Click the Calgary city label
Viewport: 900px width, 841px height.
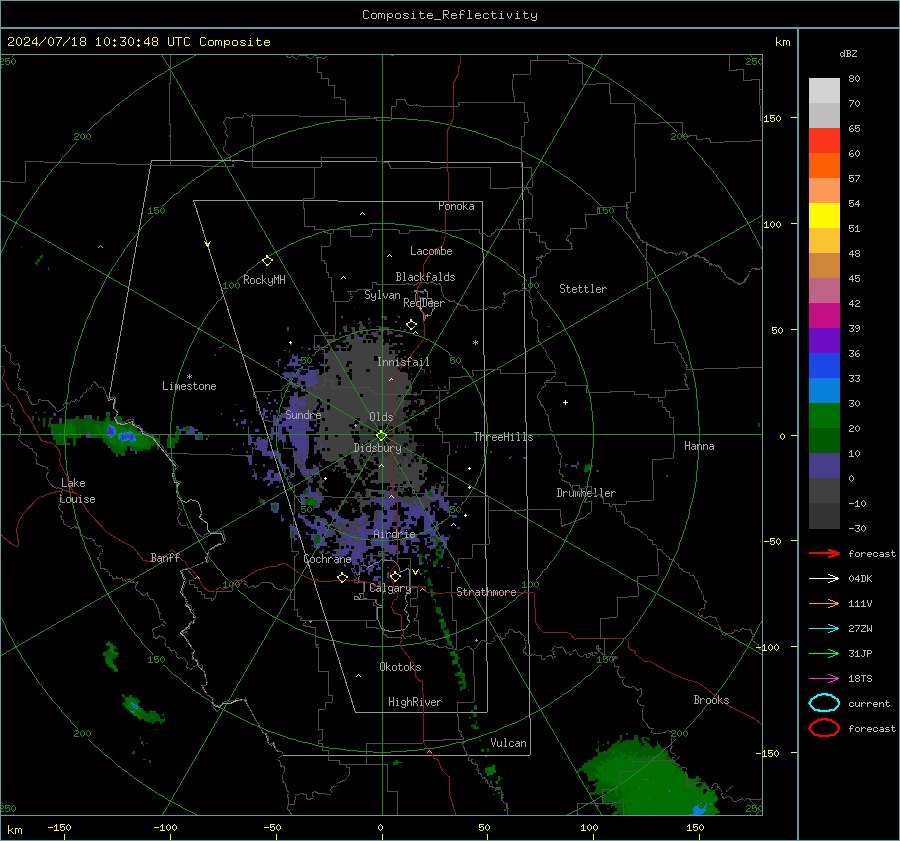point(390,588)
